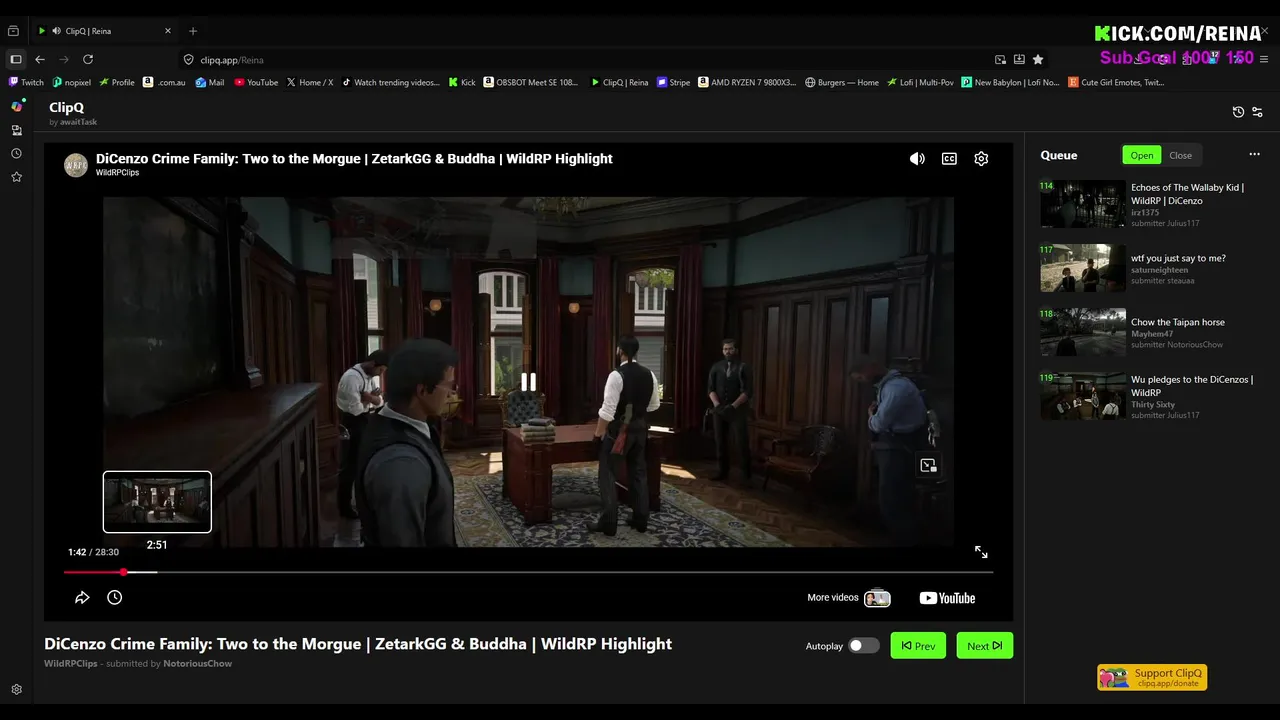Open the sidebar favorites star icon
Viewport: 1280px width, 720px height.
16,177
